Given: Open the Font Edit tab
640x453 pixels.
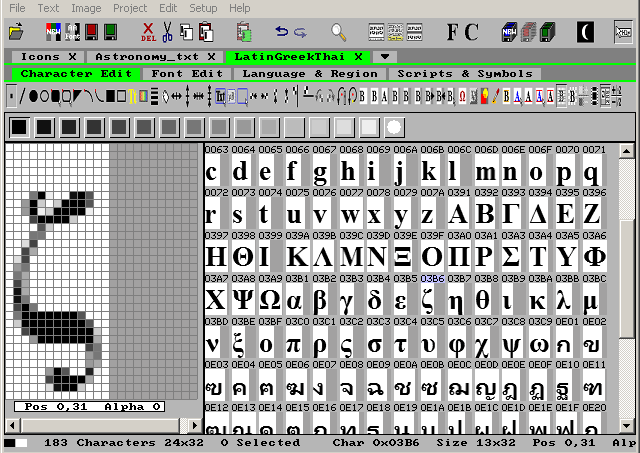Looking at the screenshot, I should pyautogui.click(x=187, y=73).
